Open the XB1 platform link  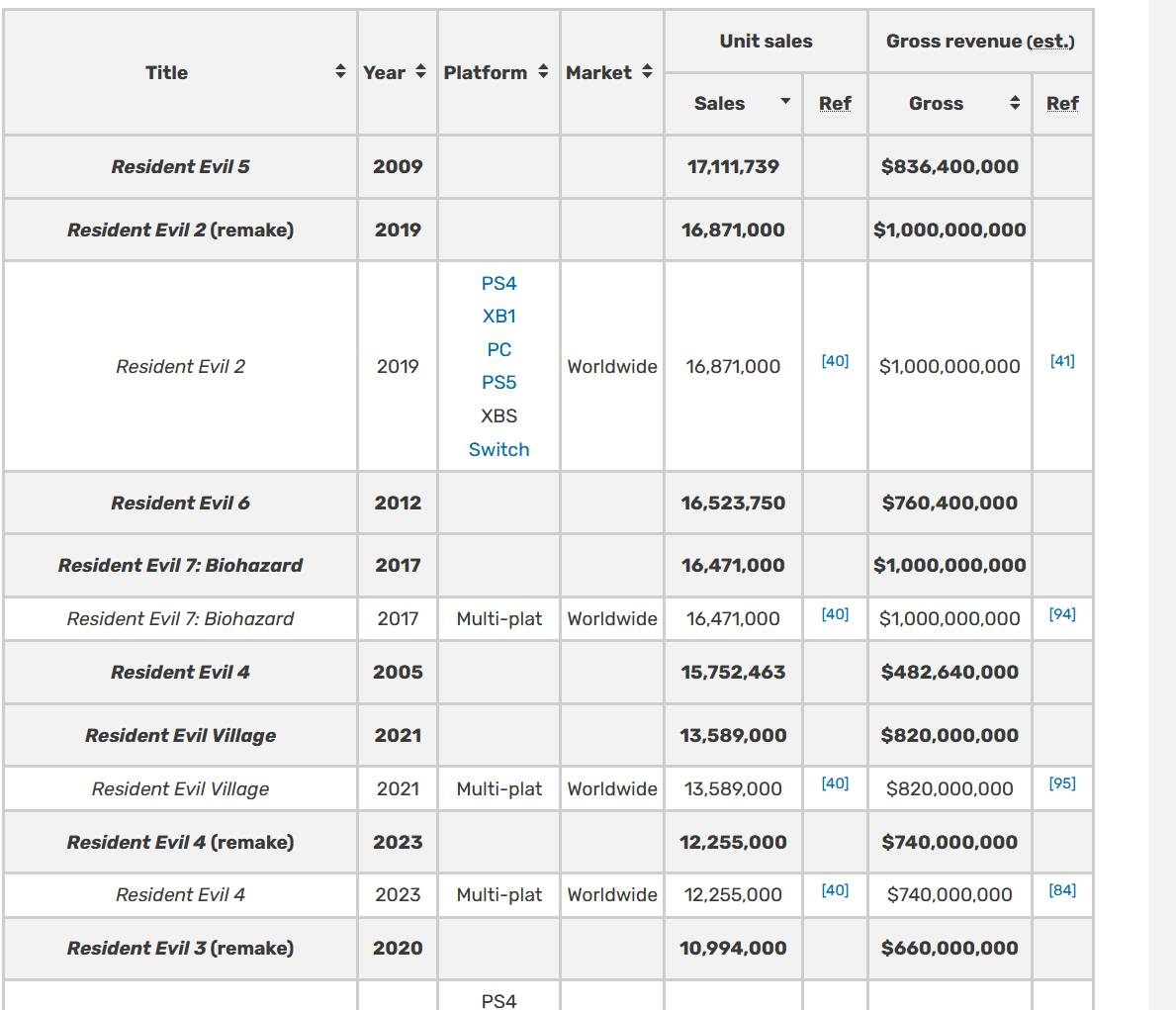coord(498,317)
